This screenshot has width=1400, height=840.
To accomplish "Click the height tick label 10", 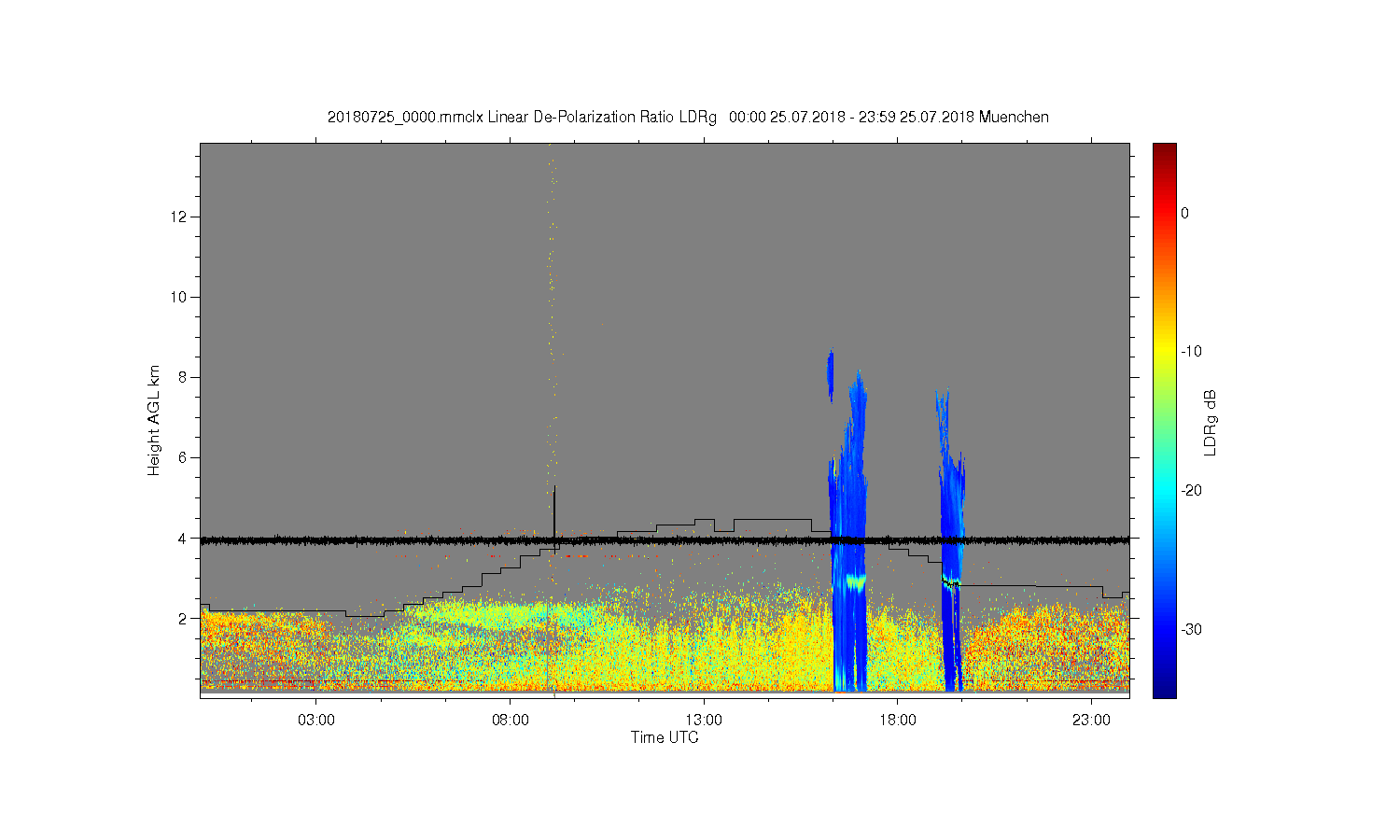I will [x=179, y=297].
